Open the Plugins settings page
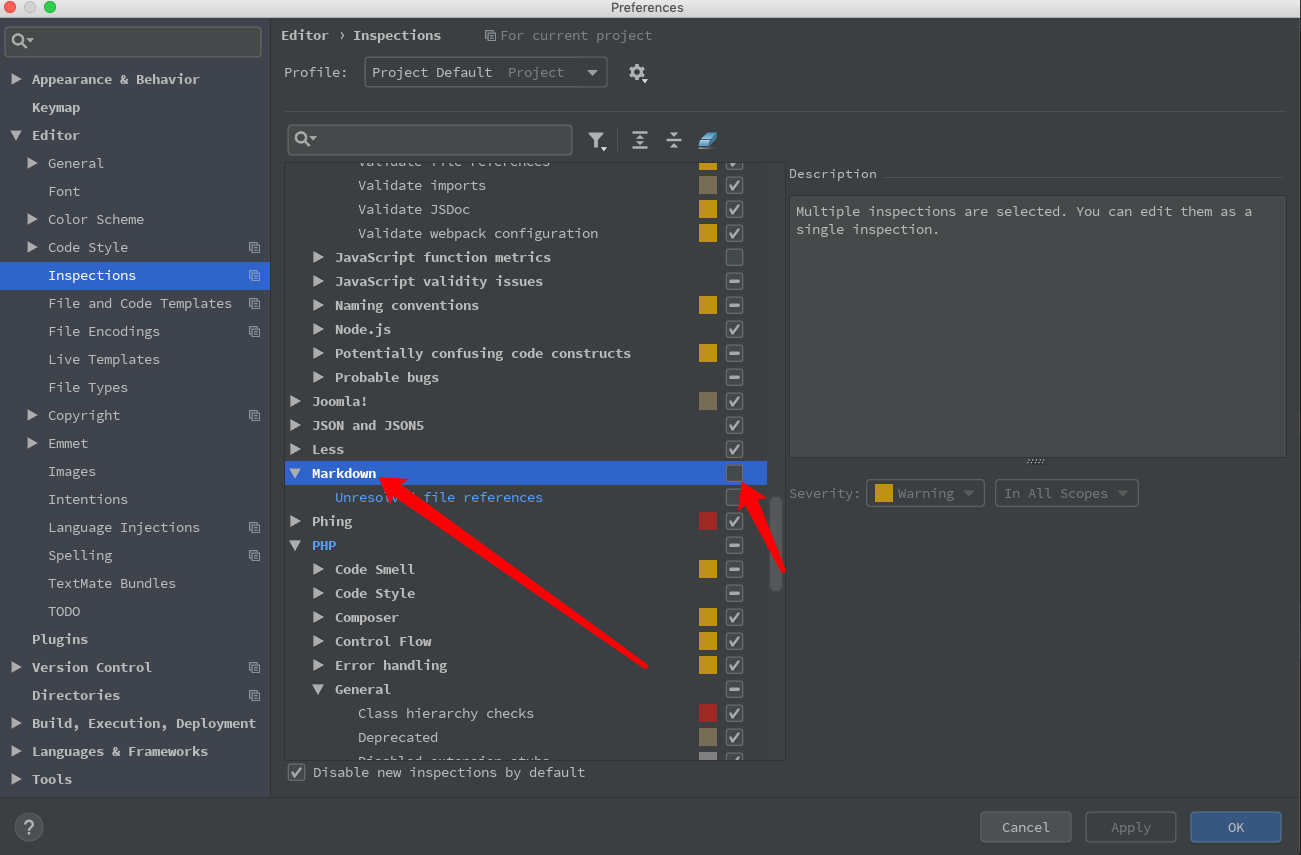The image size is (1301, 855). (x=60, y=640)
